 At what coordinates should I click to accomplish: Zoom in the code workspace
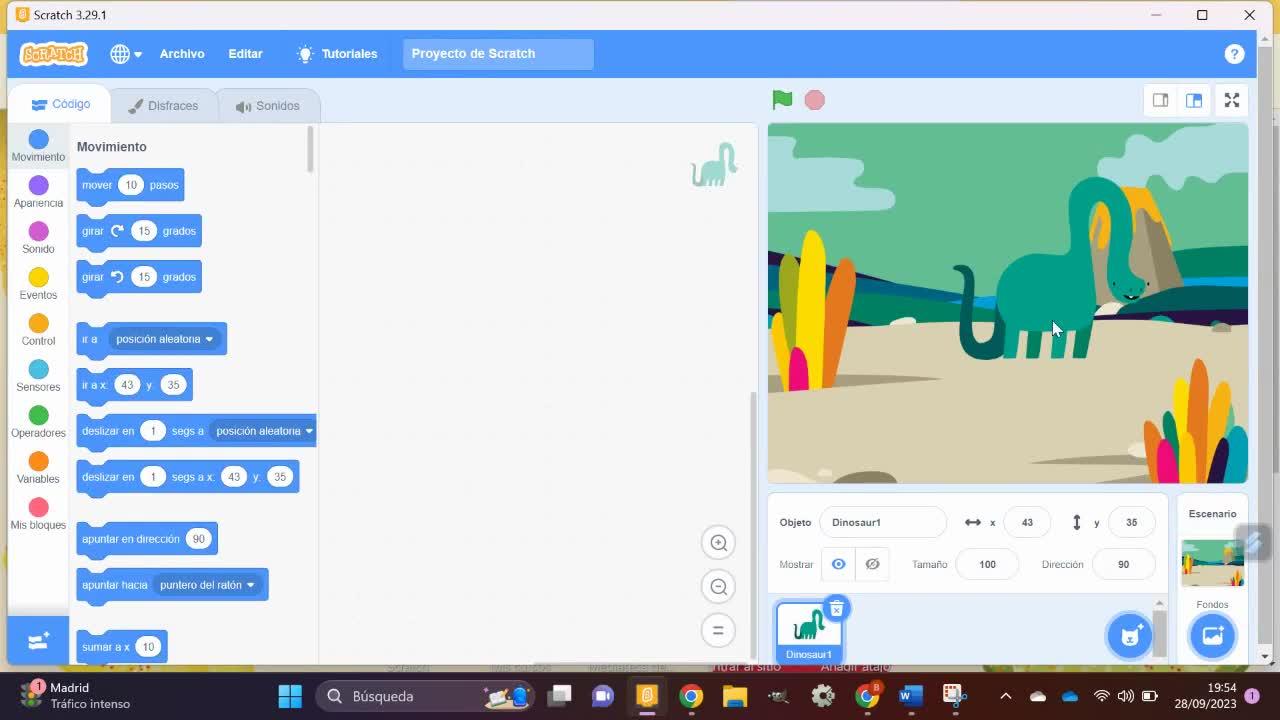718,543
